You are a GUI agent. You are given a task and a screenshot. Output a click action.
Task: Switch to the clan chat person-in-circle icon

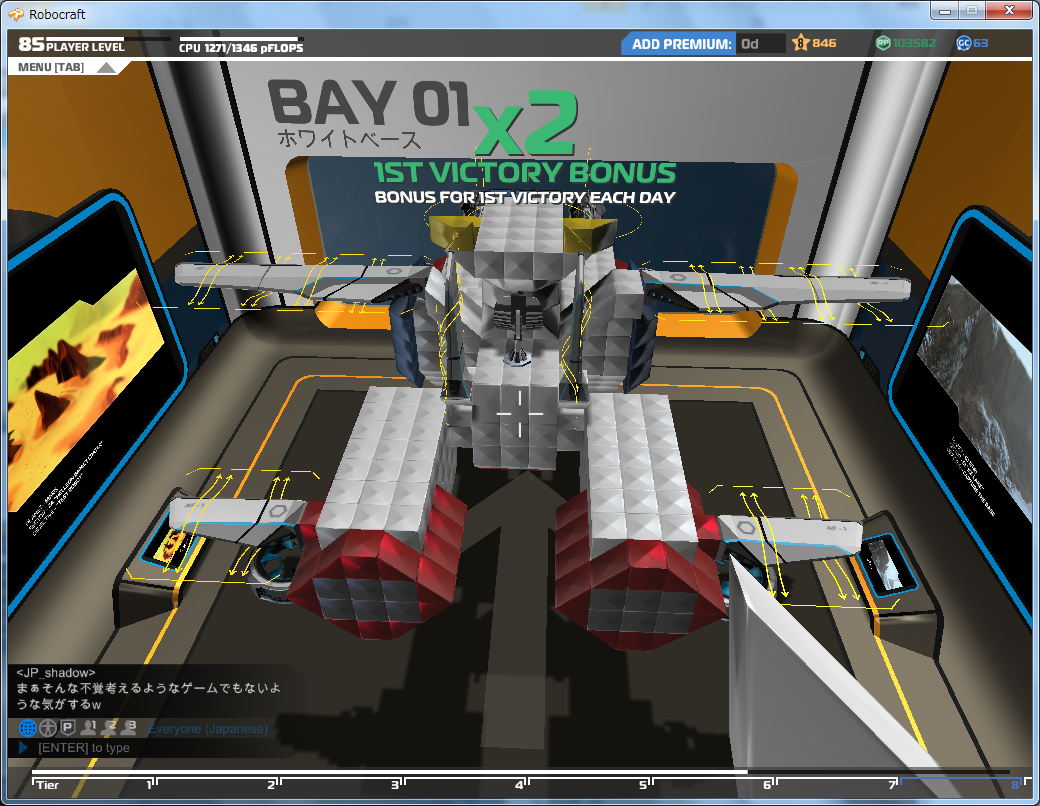pos(48,728)
